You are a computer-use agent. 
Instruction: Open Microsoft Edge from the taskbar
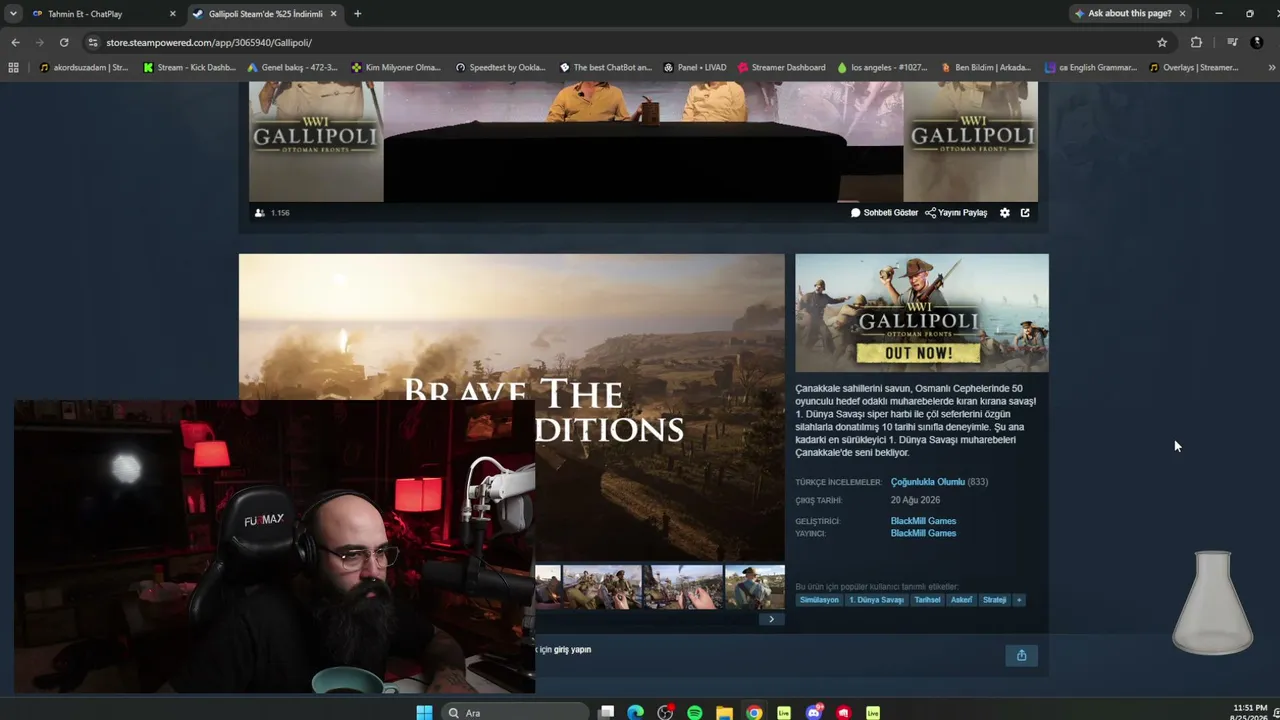635,713
